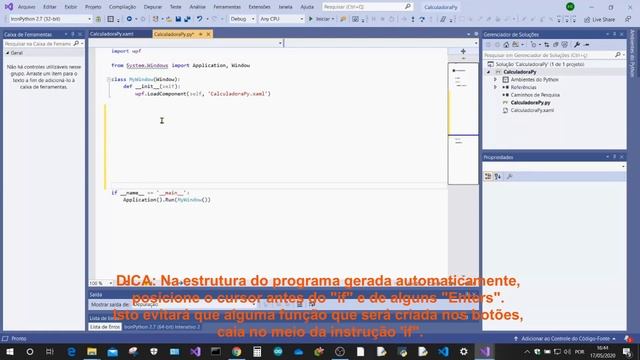The height and width of the screenshot is (360, 640).
Task: Click the Home icon in Solution Explorer toolbar
Action: pos(506,44)
